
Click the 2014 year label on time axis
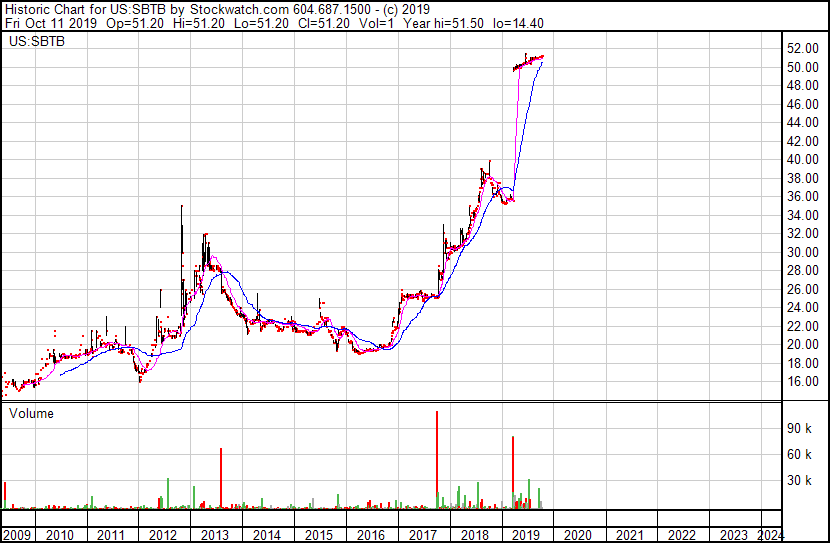[x=267, y=535]
